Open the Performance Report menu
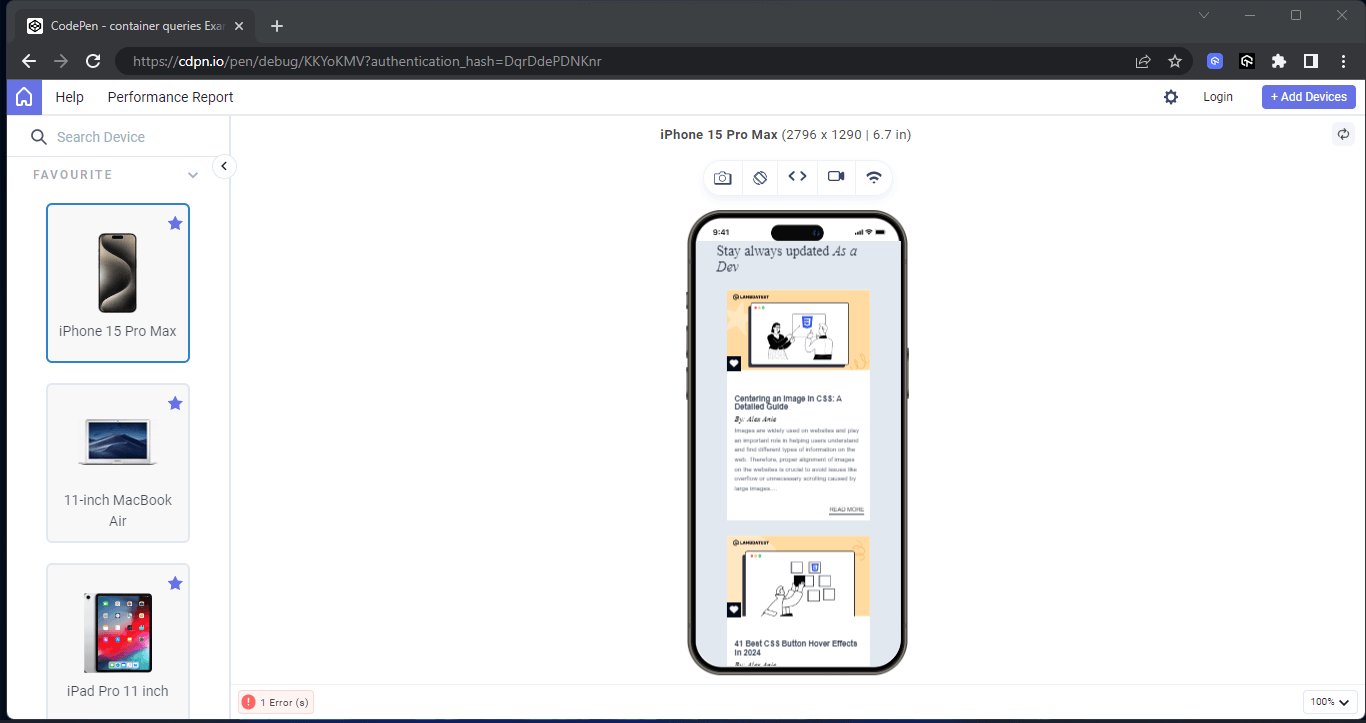 coord(170,97)
